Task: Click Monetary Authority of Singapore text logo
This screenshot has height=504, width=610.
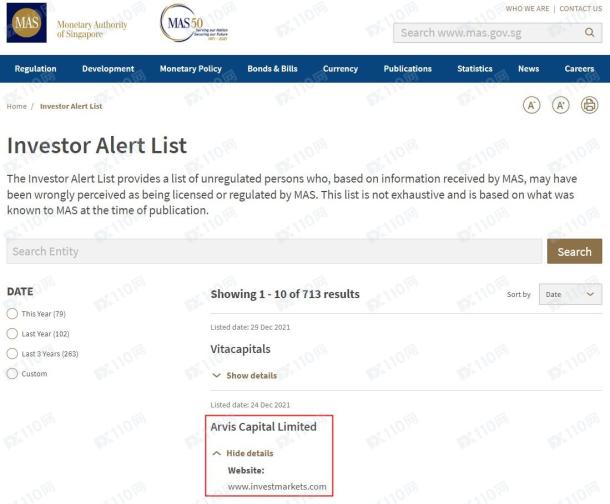Action: coord(92,29)
